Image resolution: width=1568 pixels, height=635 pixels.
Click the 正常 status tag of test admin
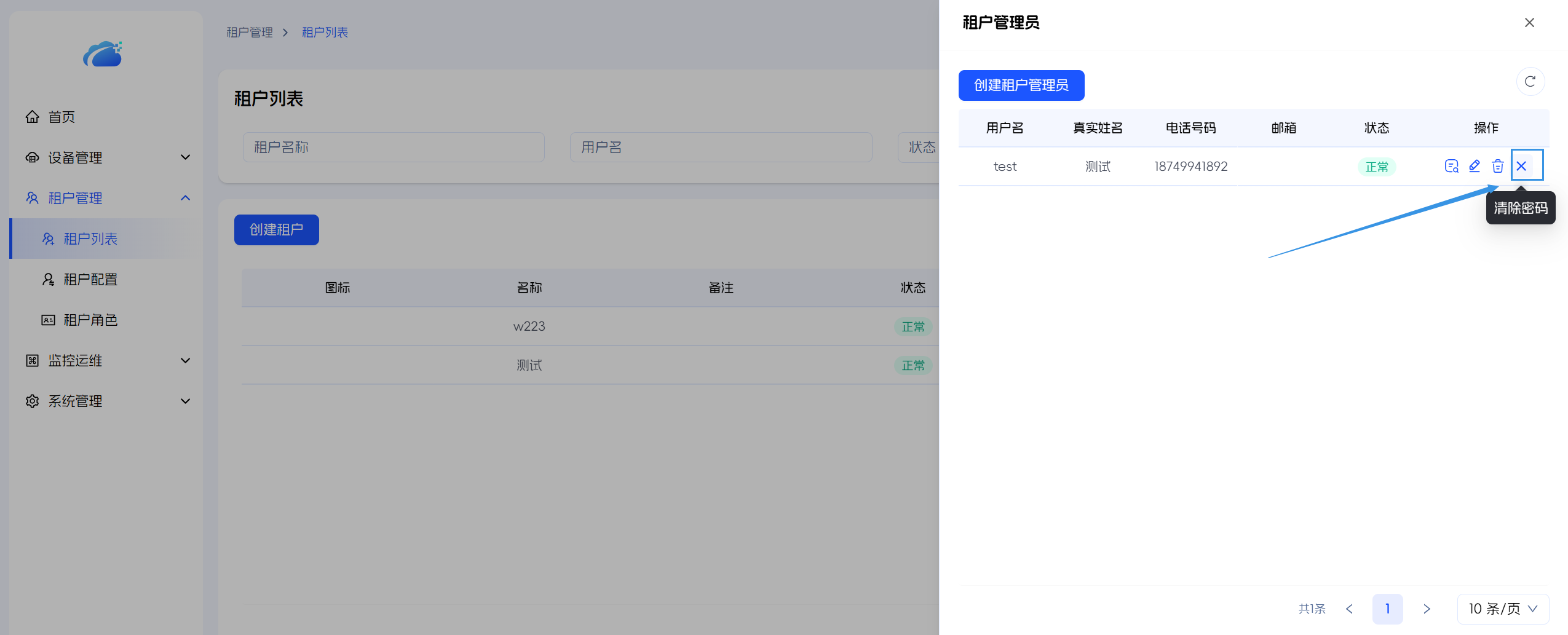(x=1377, y=167)
